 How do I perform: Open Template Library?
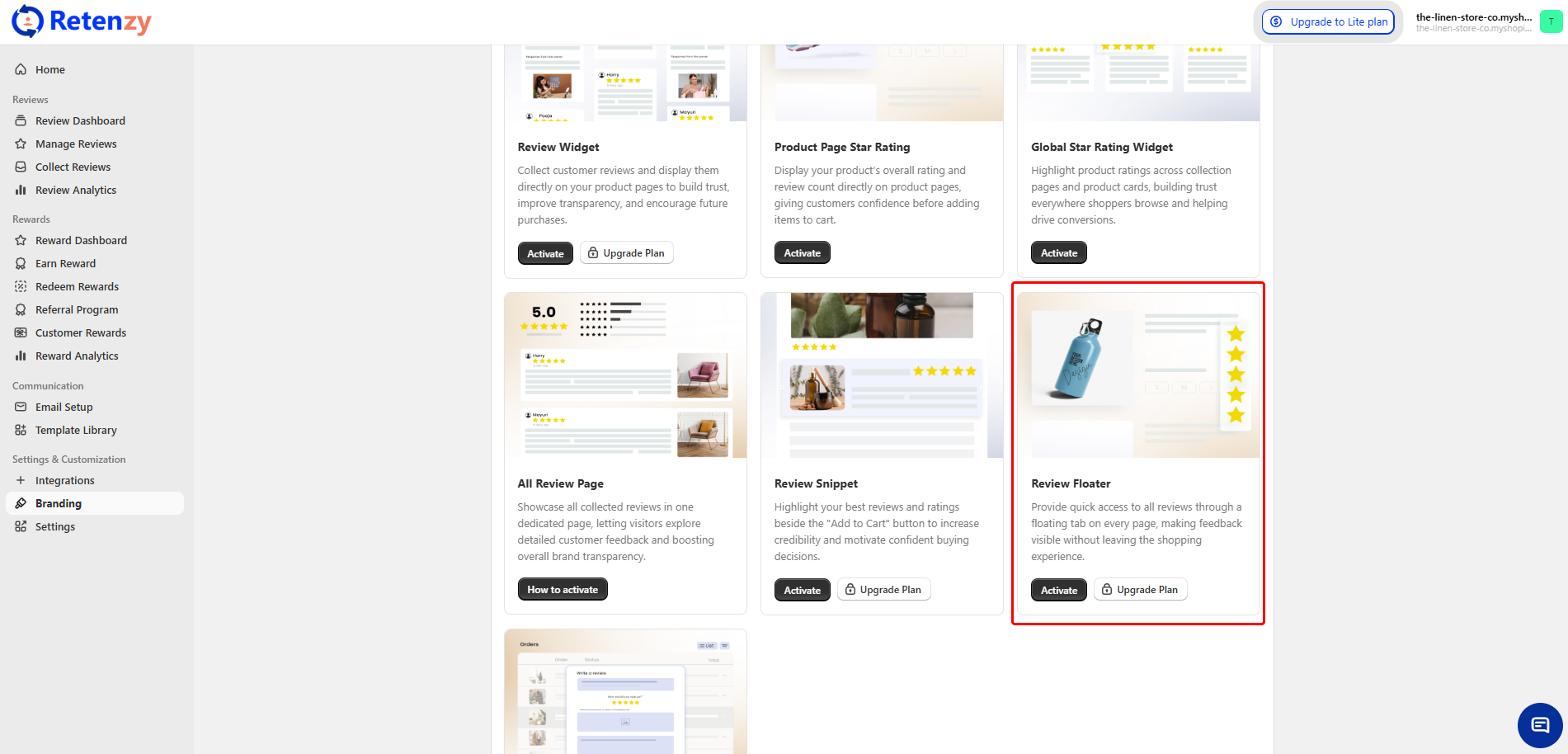[95, 430]
